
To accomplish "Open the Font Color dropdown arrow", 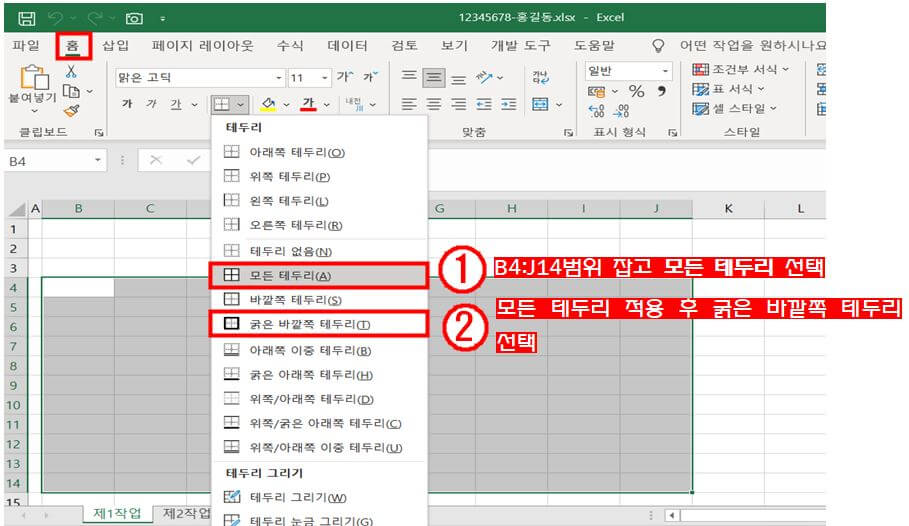I will coord(326,105).
